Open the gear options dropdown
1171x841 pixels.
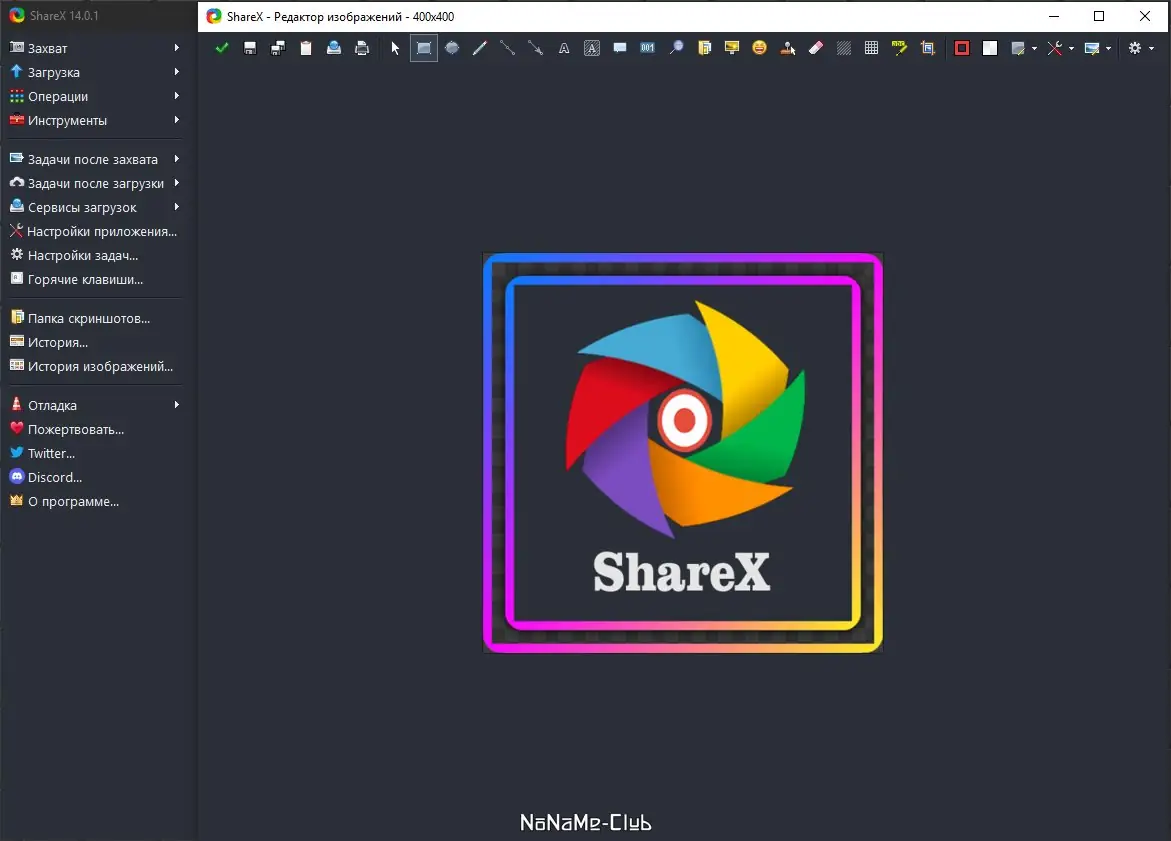tap(1140, 48)
